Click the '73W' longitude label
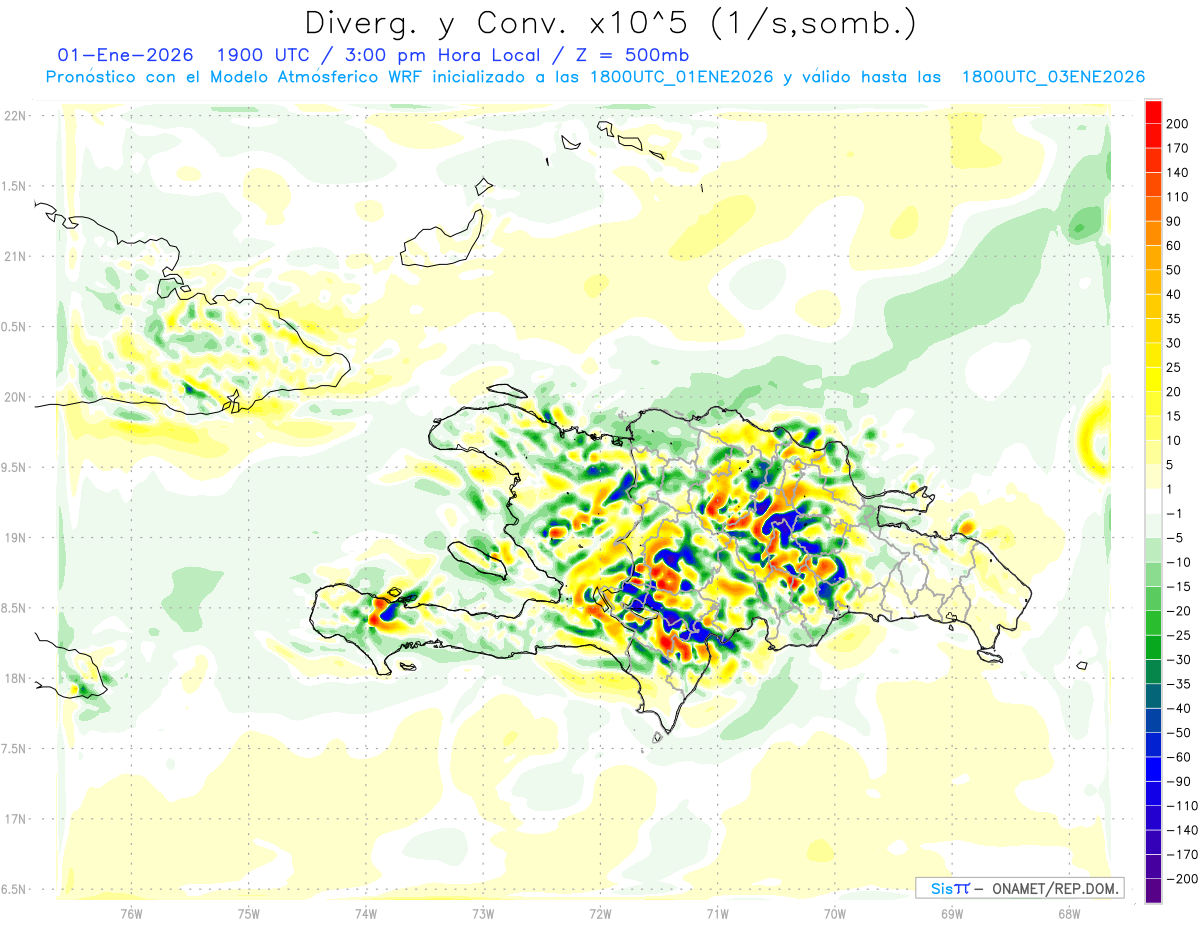Image resolution: width=1200 pixels, height=927 pixels. pos(483,913)
